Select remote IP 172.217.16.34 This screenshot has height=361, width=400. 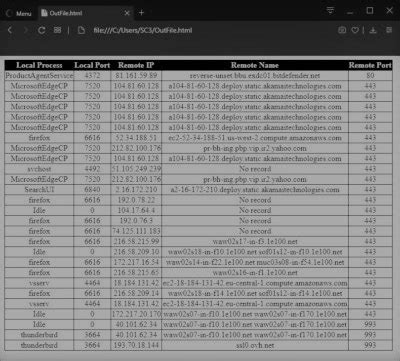point(136,262)
